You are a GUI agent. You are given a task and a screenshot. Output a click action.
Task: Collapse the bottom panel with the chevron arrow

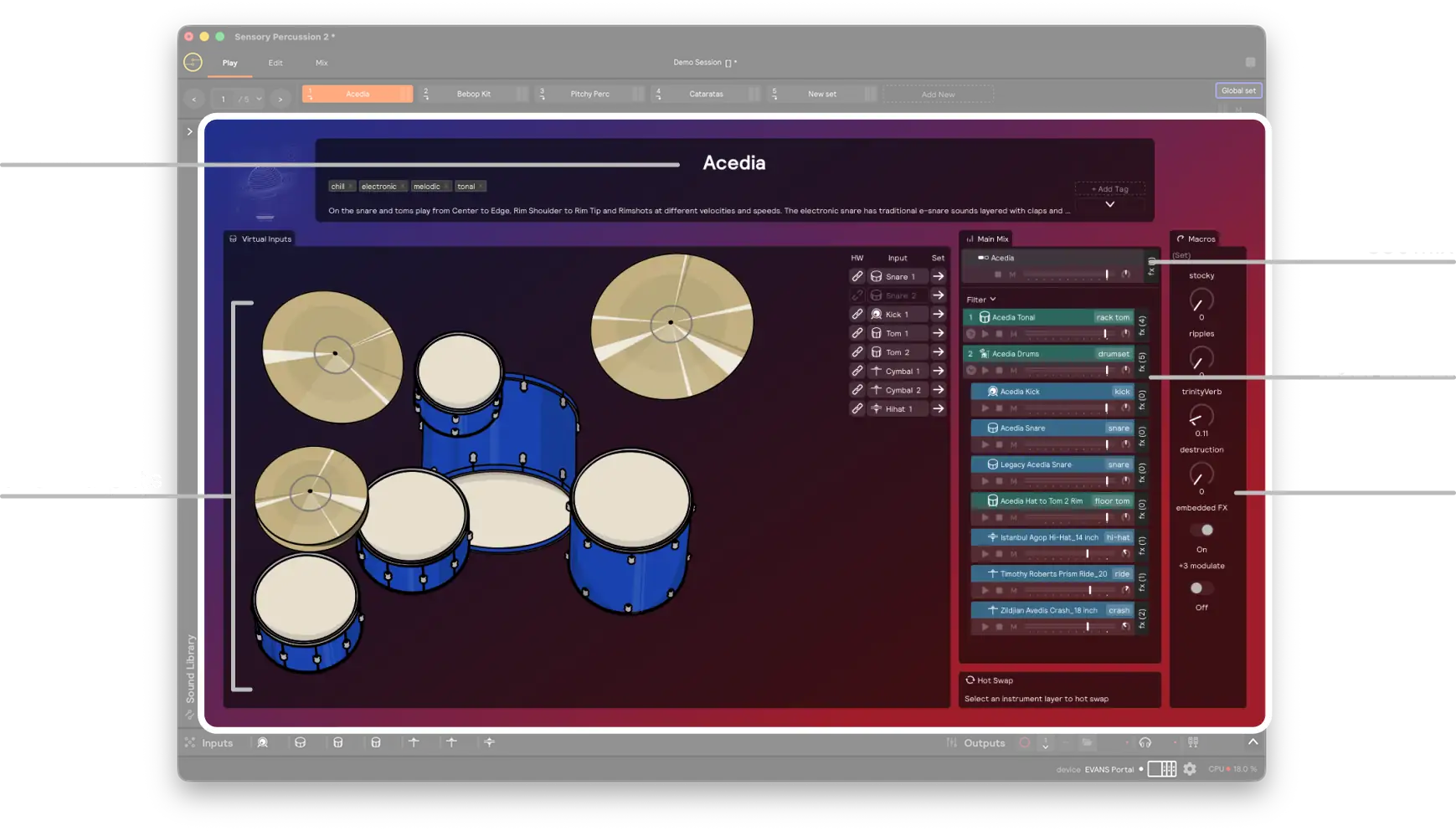[x=1253, y=741]
